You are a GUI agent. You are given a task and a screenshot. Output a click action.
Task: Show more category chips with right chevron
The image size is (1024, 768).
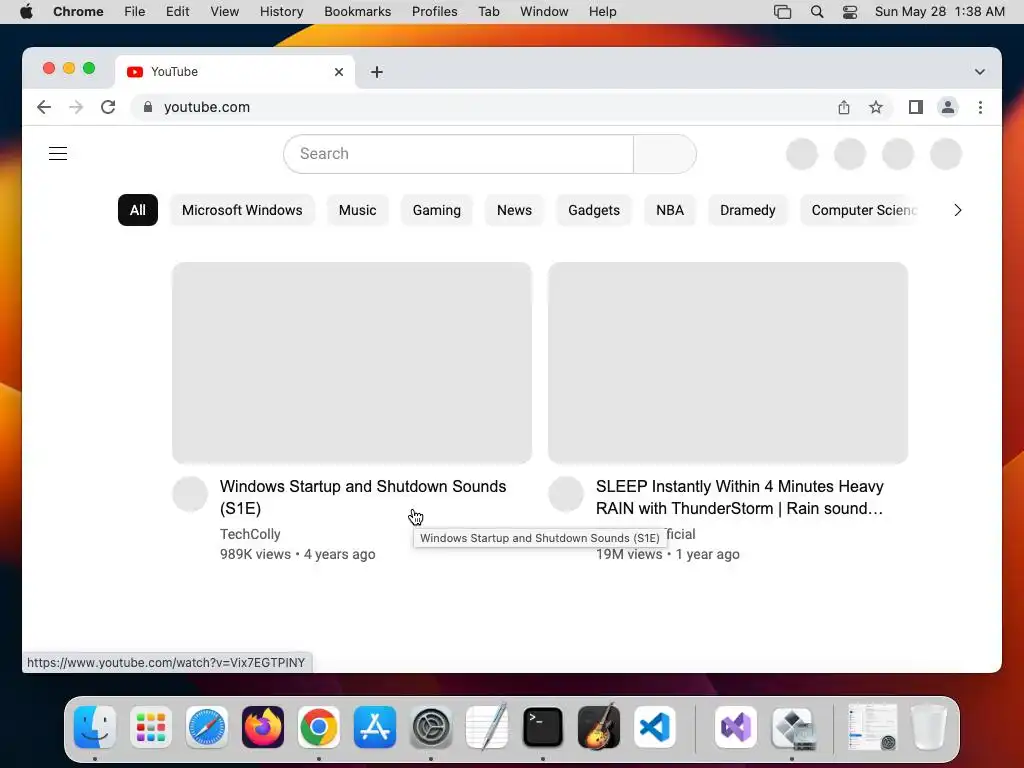click(x=957, y=210)
